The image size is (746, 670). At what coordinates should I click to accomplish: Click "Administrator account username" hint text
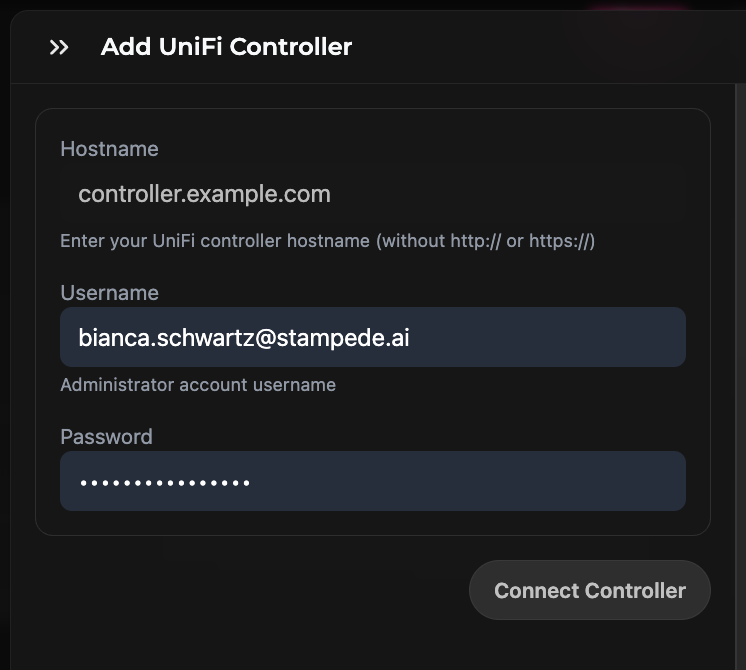point(198,385)
